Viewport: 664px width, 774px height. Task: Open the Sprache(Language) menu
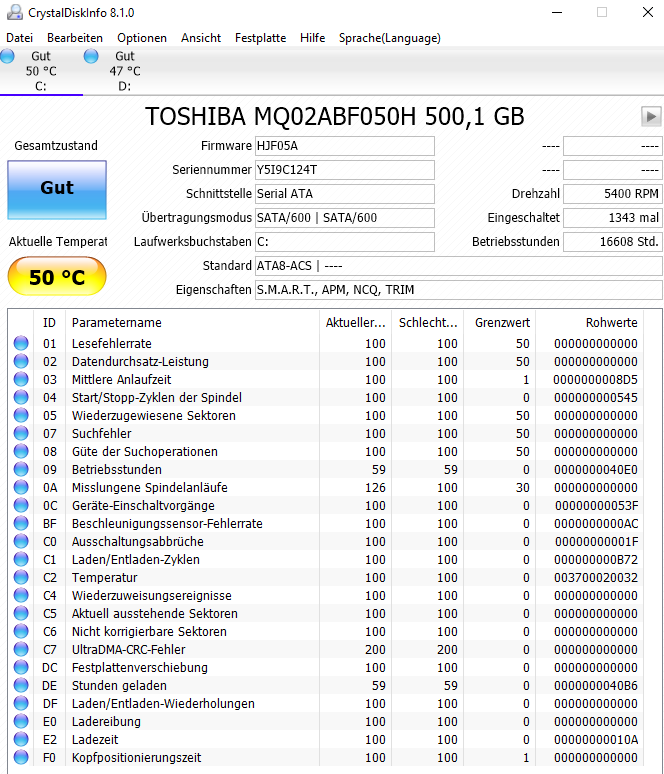(390, 38)
